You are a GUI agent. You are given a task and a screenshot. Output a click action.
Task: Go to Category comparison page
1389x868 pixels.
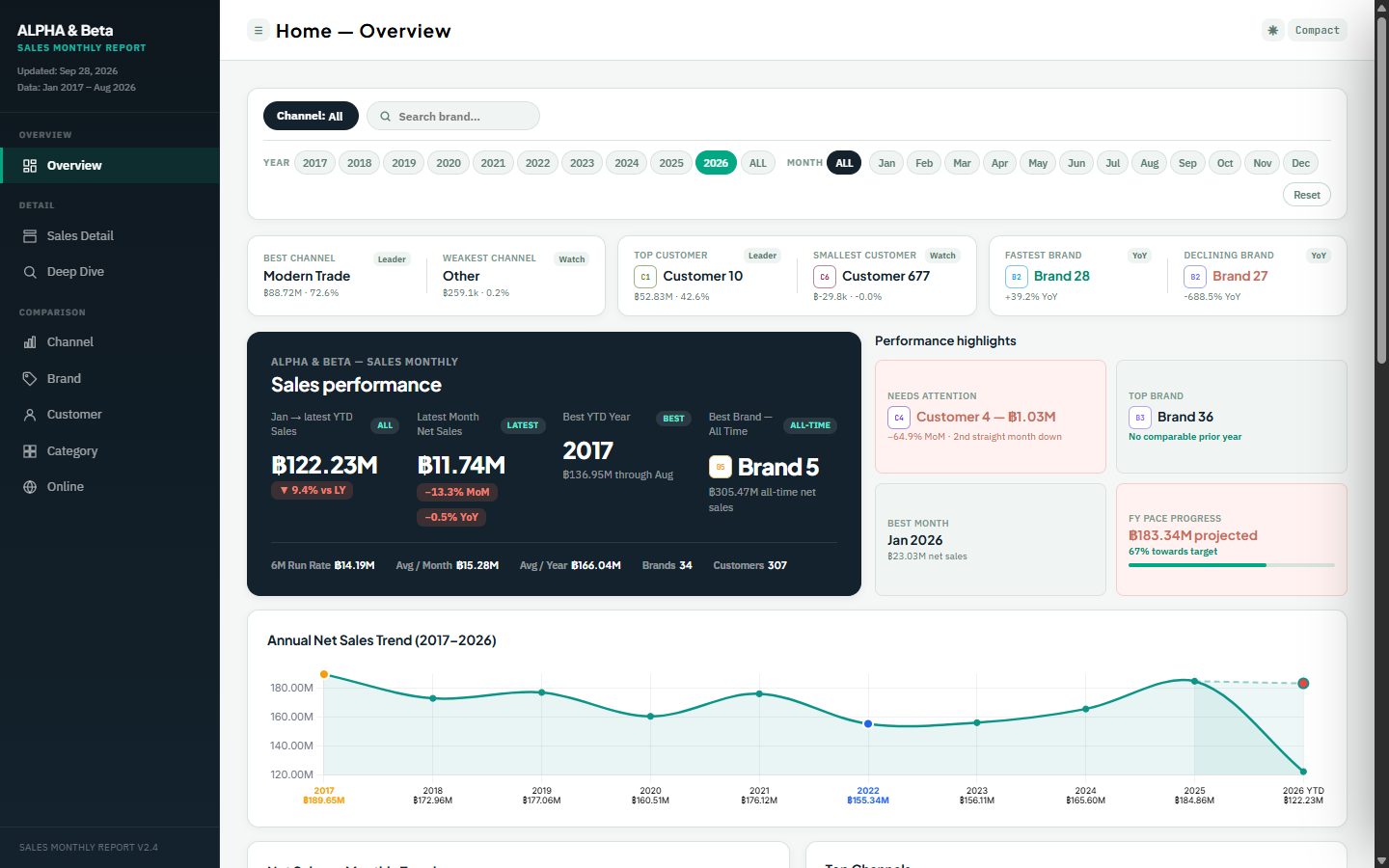tap(110, 451)
